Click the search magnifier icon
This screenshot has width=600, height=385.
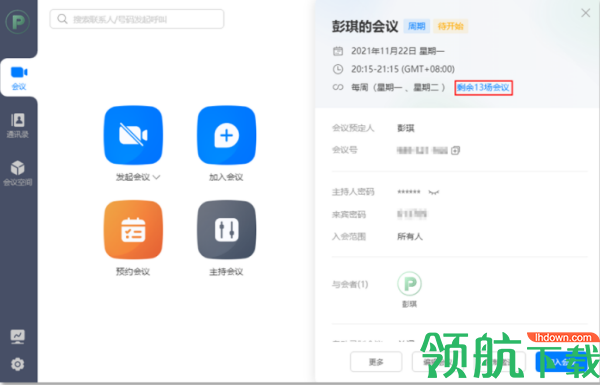62,19
